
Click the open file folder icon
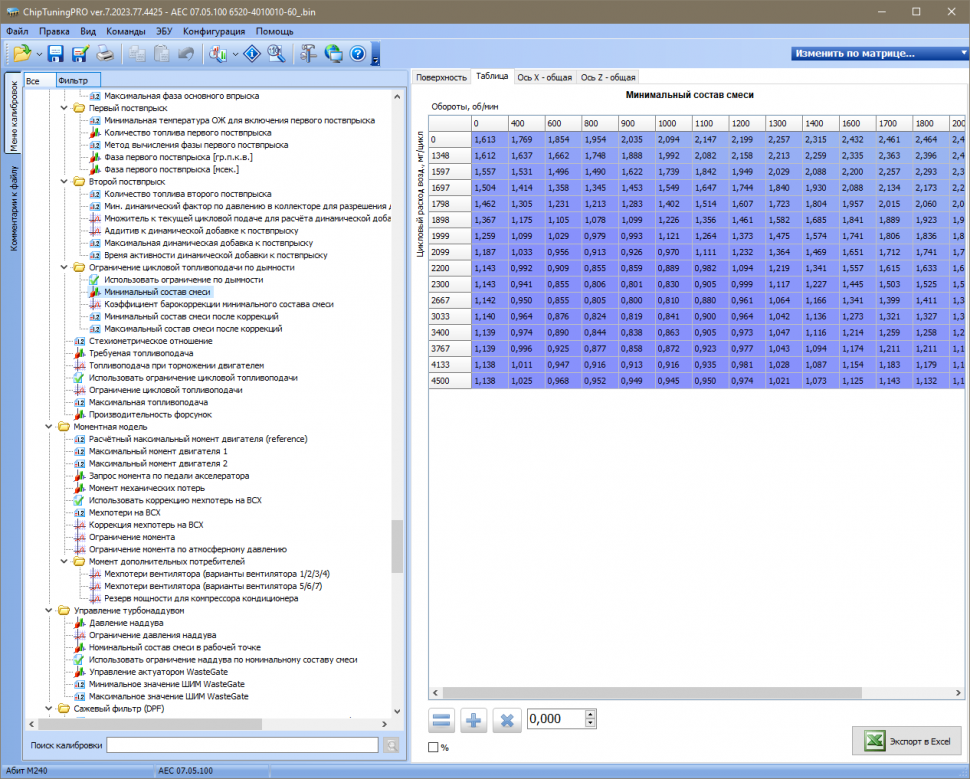[x=20, y=54]
